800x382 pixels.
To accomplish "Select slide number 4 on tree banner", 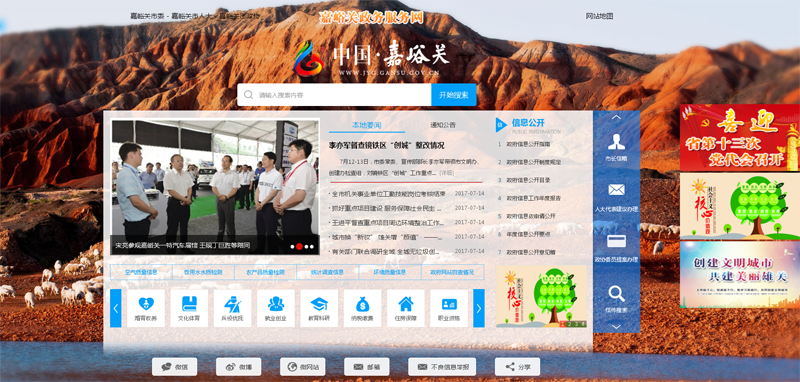I will click(583, 324).
